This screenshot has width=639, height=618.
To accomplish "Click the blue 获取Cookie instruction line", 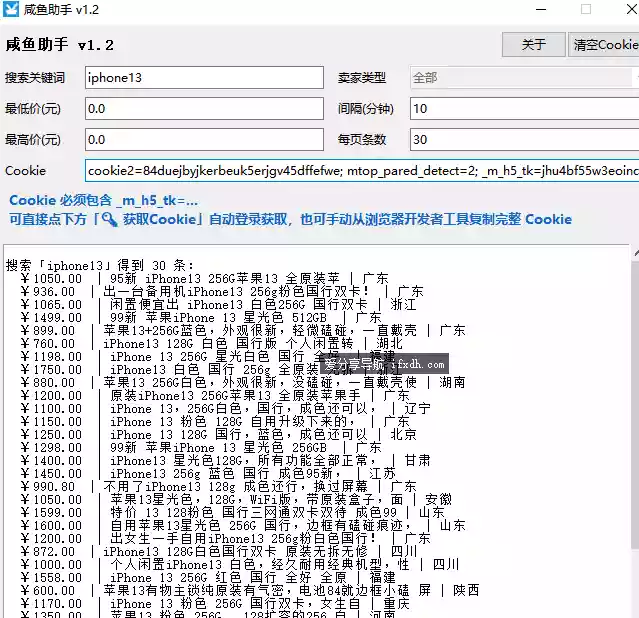I will click(291, 219).
